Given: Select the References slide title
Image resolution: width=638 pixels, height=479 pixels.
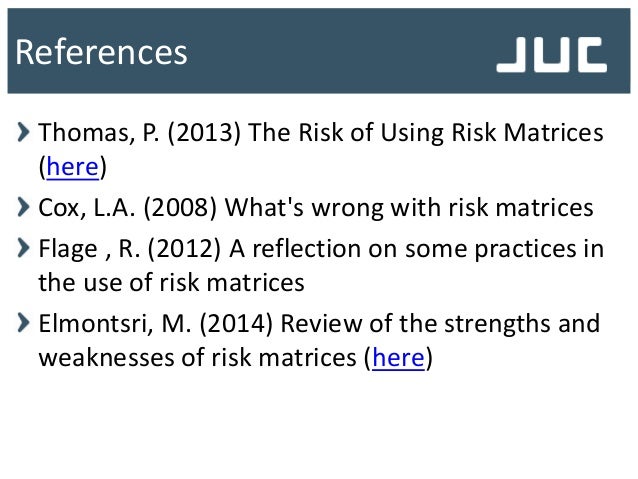Looking at the screenshot, I should (101, 52).
